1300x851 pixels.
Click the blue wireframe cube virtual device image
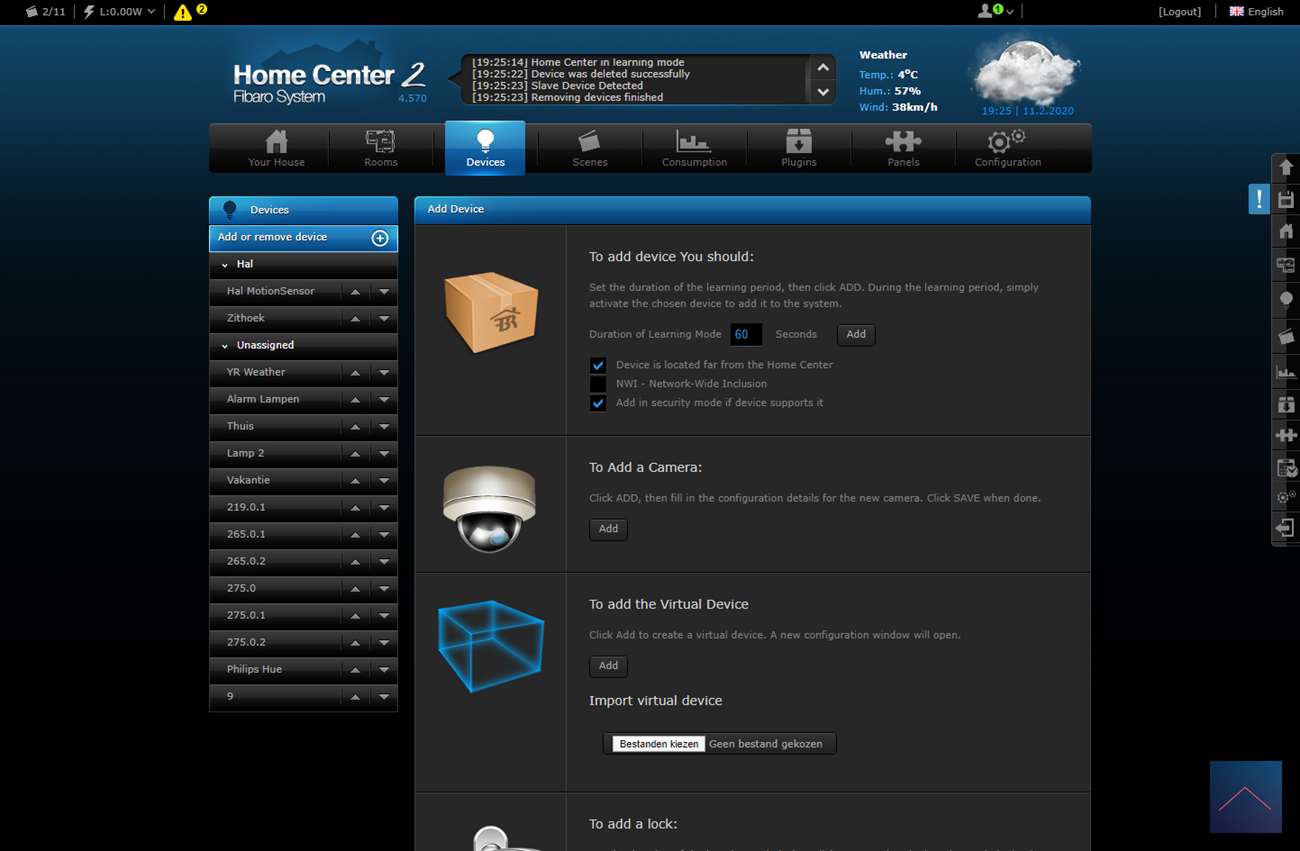click(x=490, y=645)
